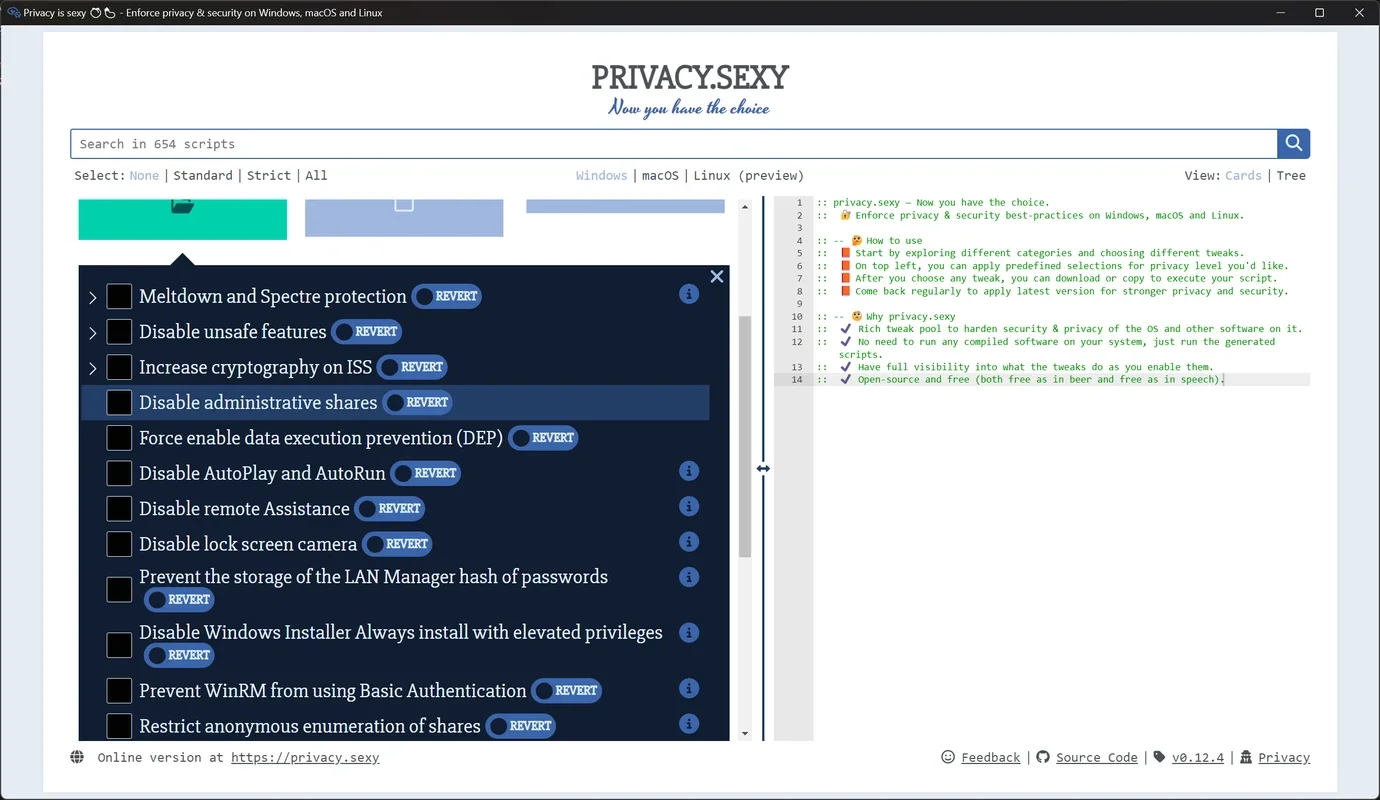Screen dimensions: 1380x800
Task: Click the icon beside Privacy link
Action: [1246, 757]
